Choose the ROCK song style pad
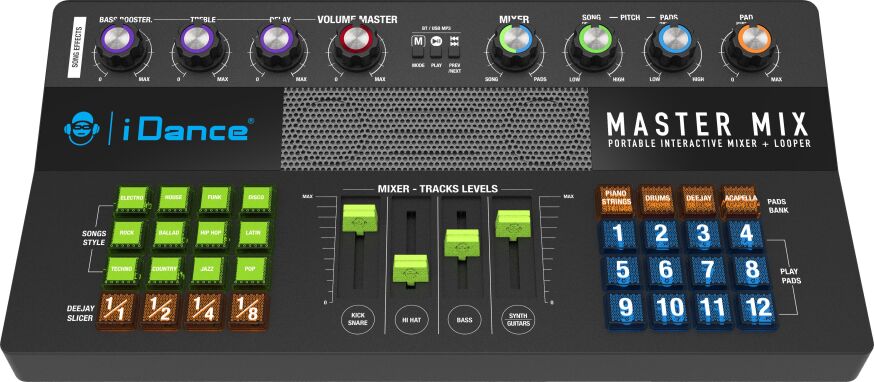 [127, 234]
